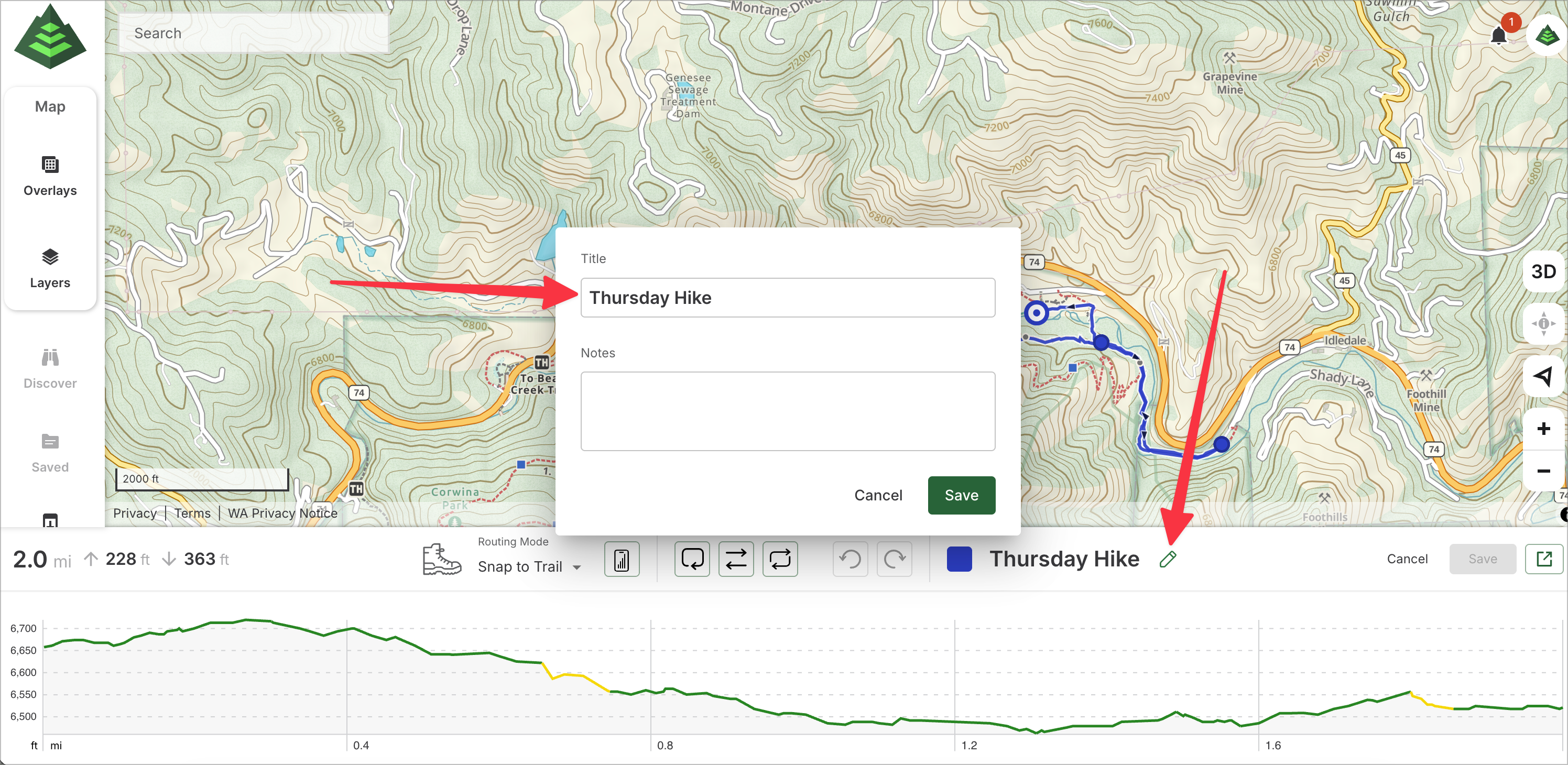The image size is (1568, 765).
Task: Click the undo arrow icon
Action: (851, 559)
